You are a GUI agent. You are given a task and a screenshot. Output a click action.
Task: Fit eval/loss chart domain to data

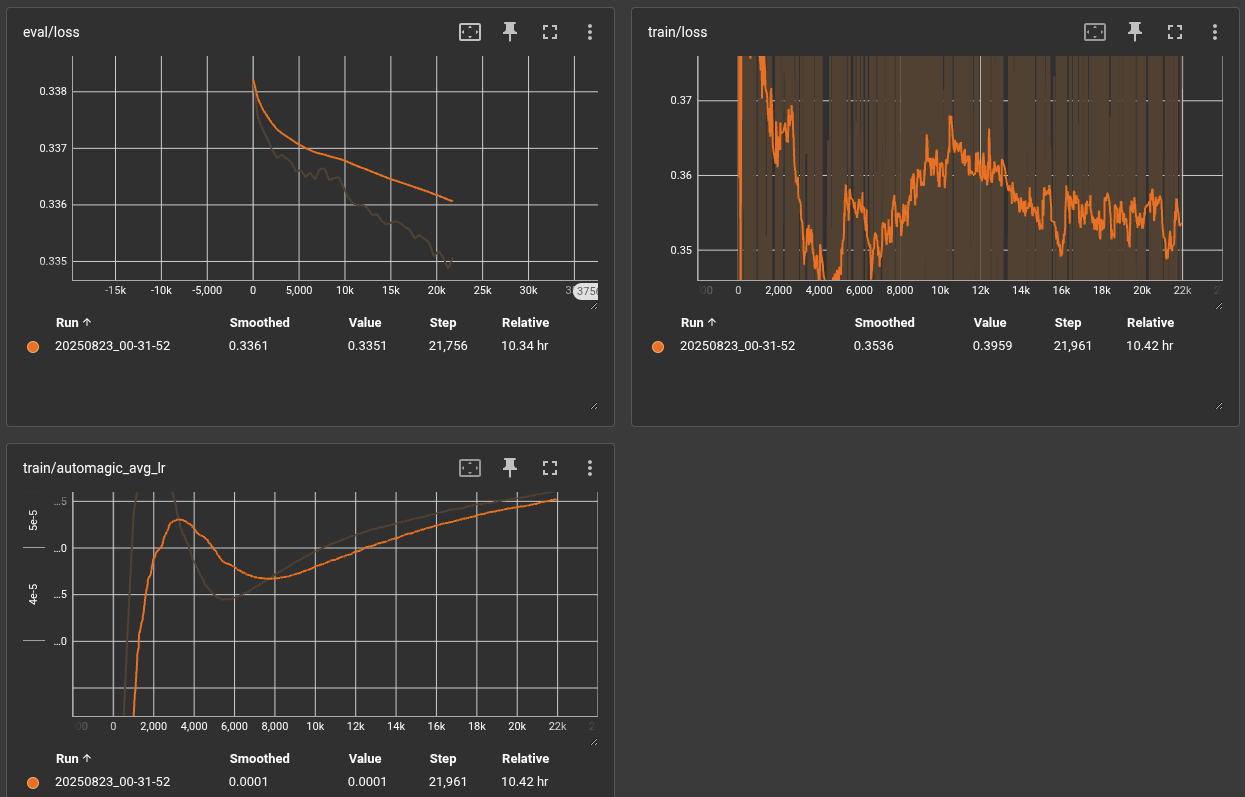click(470, 32)
